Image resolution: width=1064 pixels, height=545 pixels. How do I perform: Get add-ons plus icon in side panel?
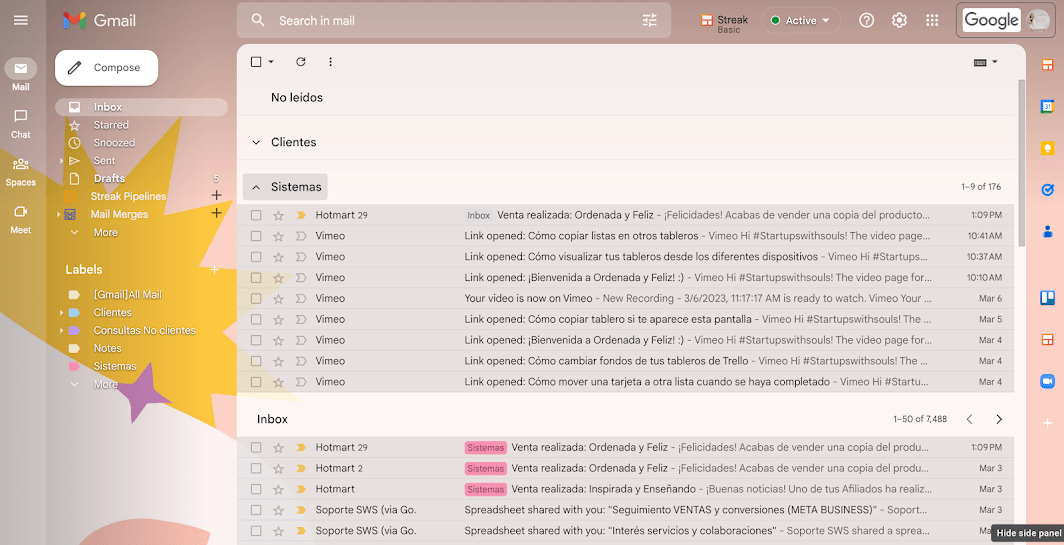click(1047, 423)
